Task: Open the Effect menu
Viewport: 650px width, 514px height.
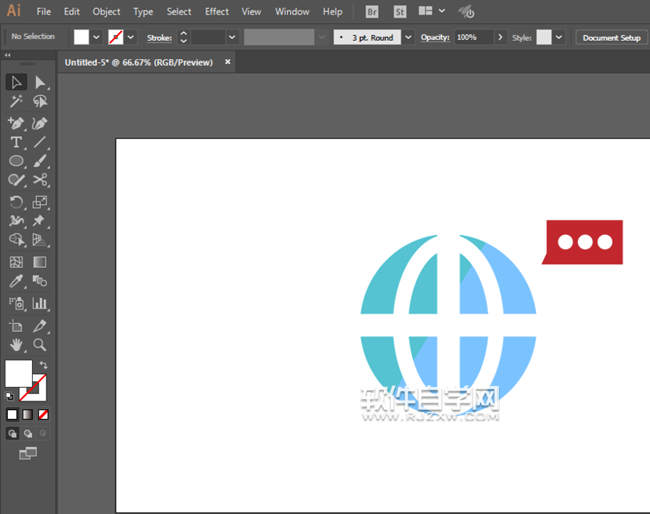Action: 216,12
